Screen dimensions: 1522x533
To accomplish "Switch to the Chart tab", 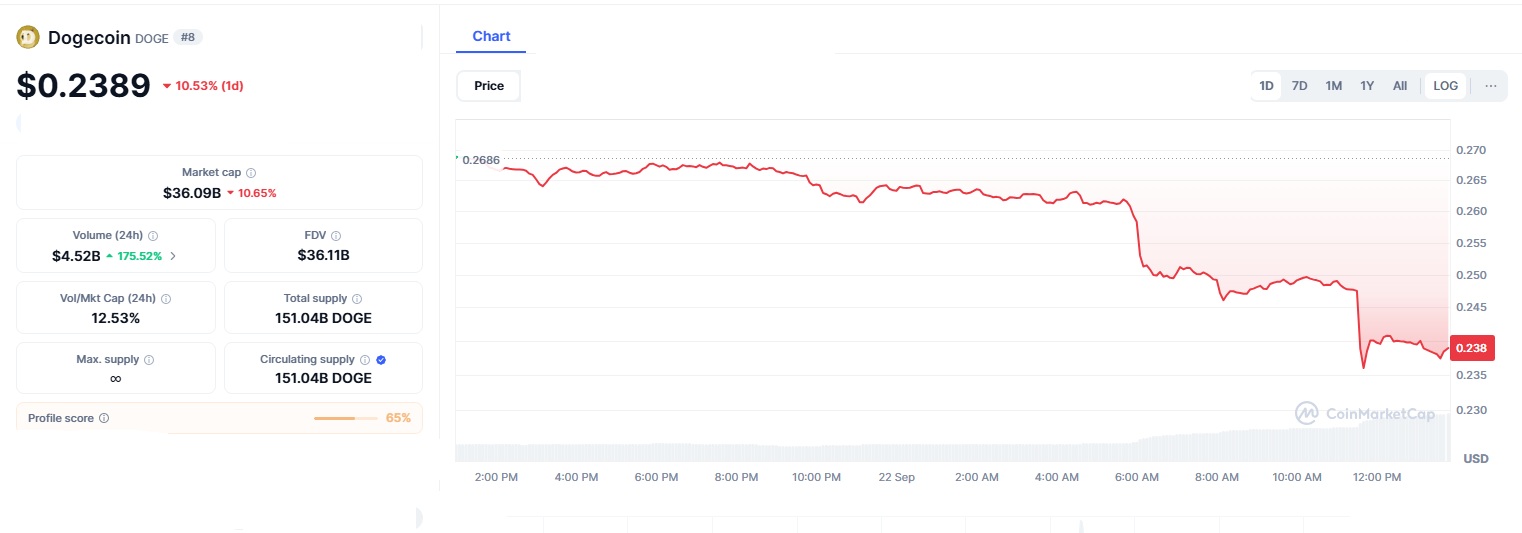I will click(x=491, y=36).
